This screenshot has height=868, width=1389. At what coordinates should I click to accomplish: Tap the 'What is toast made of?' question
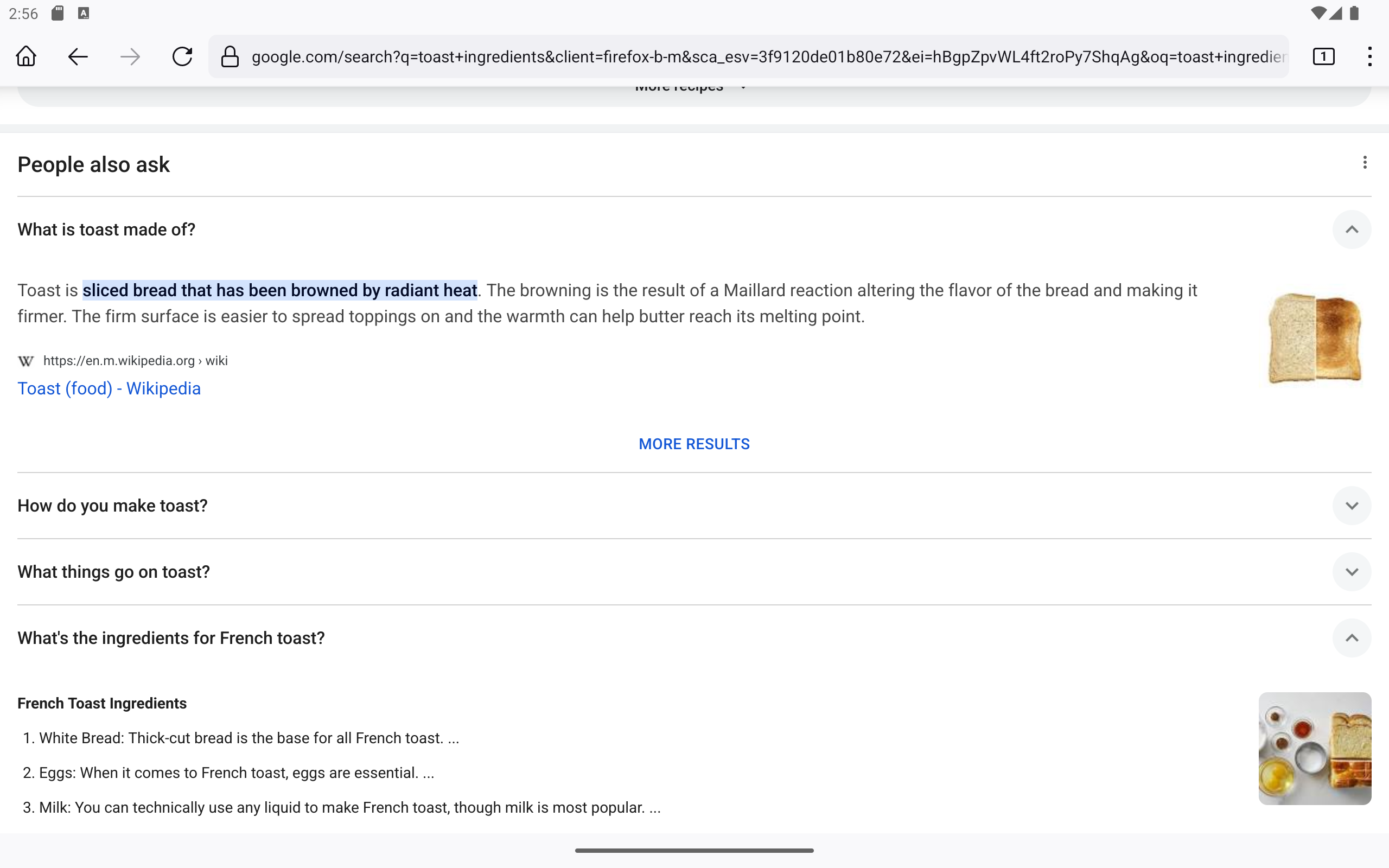pos(106,229)
